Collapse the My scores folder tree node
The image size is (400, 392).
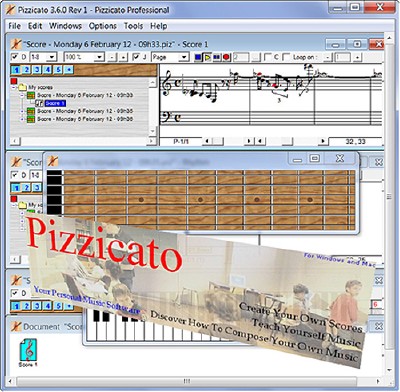tap(14, 87)
